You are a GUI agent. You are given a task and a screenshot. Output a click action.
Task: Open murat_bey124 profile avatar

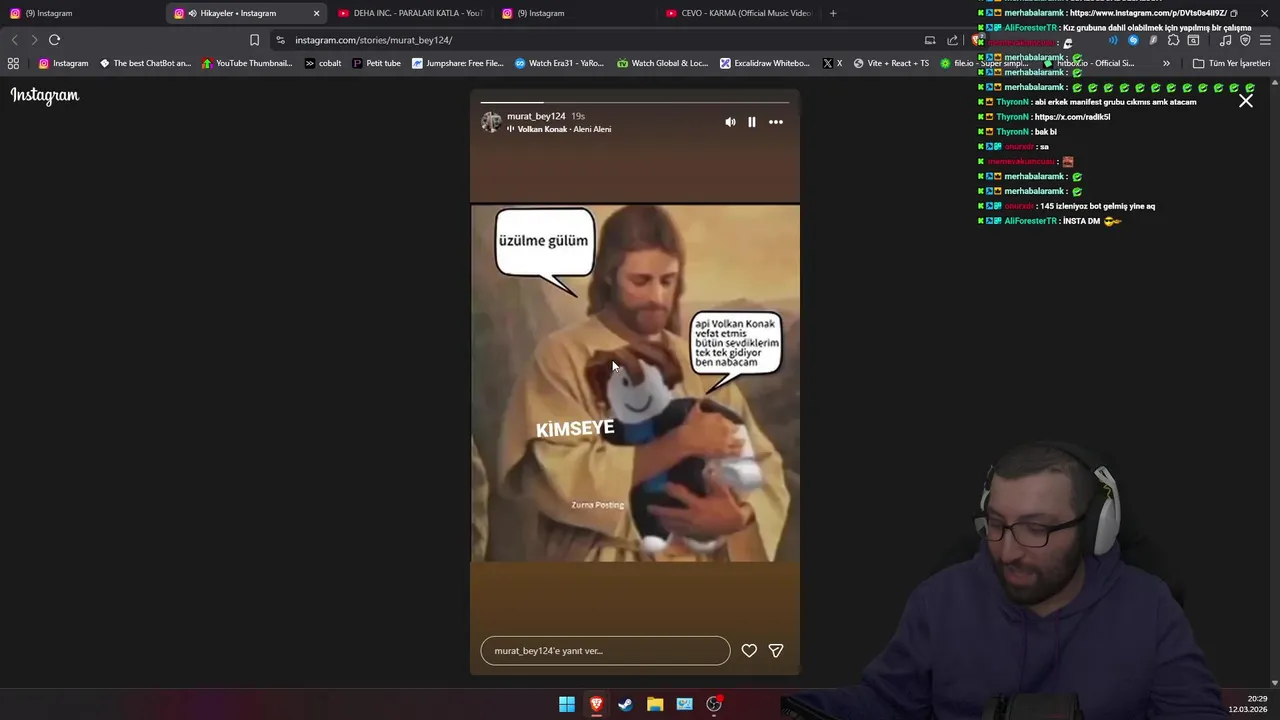click(x=490, y=122)
